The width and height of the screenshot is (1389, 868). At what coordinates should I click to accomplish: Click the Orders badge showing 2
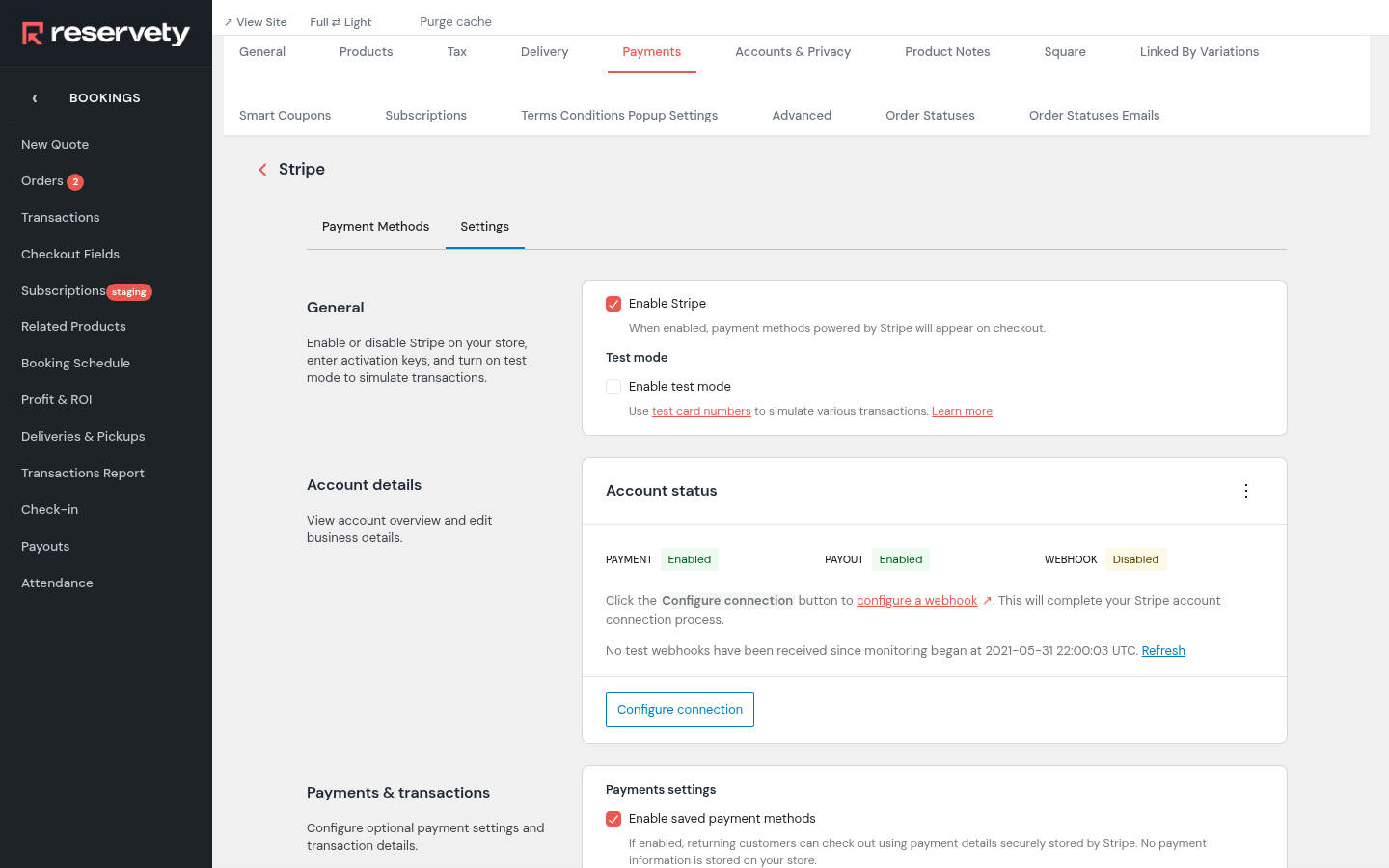tap(75, 182)
